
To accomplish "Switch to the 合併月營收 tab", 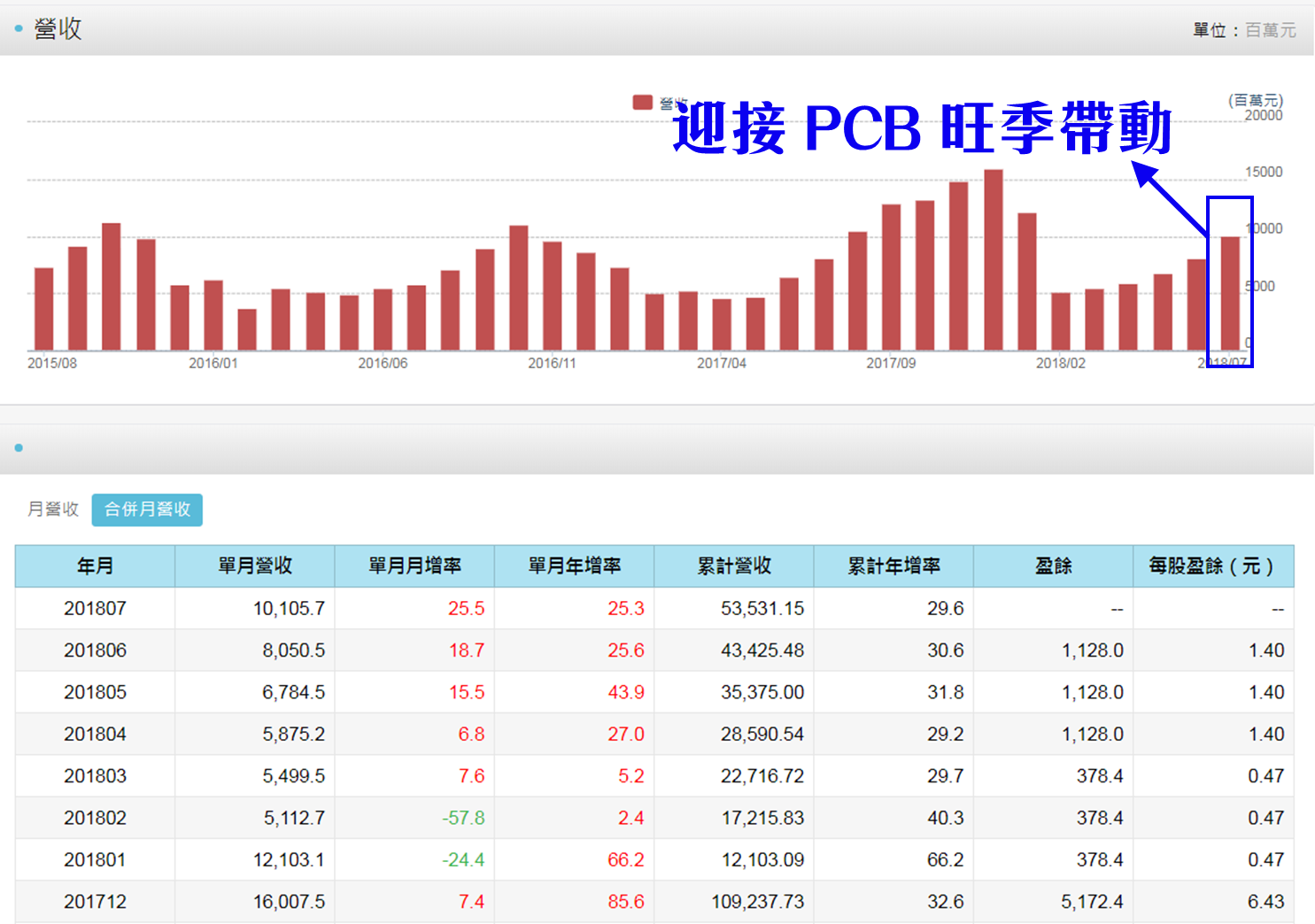I will 147,510.
